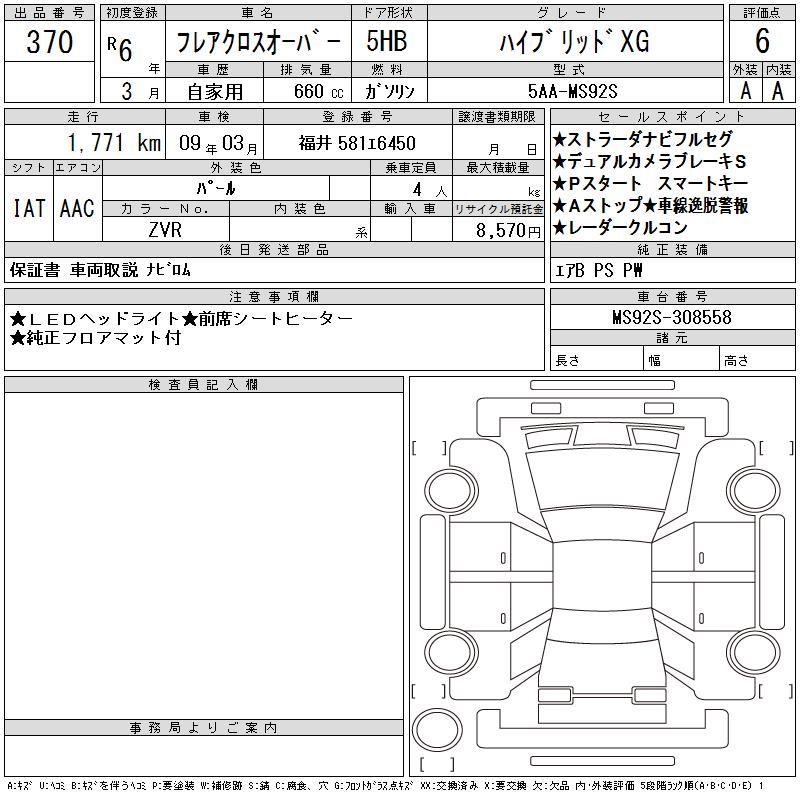Click the 長さ dimension cell

coord(597,358)
